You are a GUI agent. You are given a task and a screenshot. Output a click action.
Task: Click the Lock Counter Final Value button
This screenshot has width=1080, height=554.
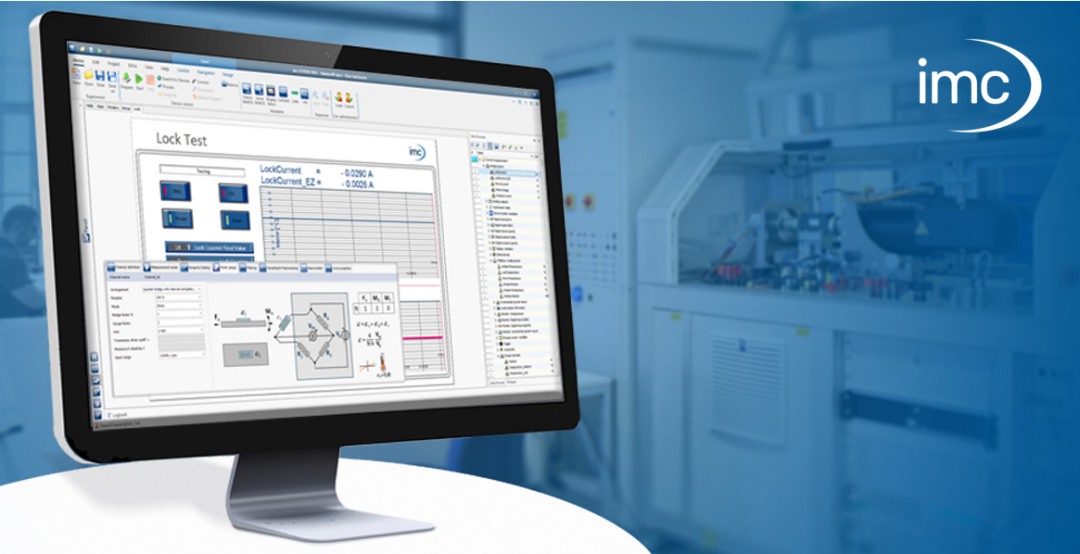tap(208, 247)
